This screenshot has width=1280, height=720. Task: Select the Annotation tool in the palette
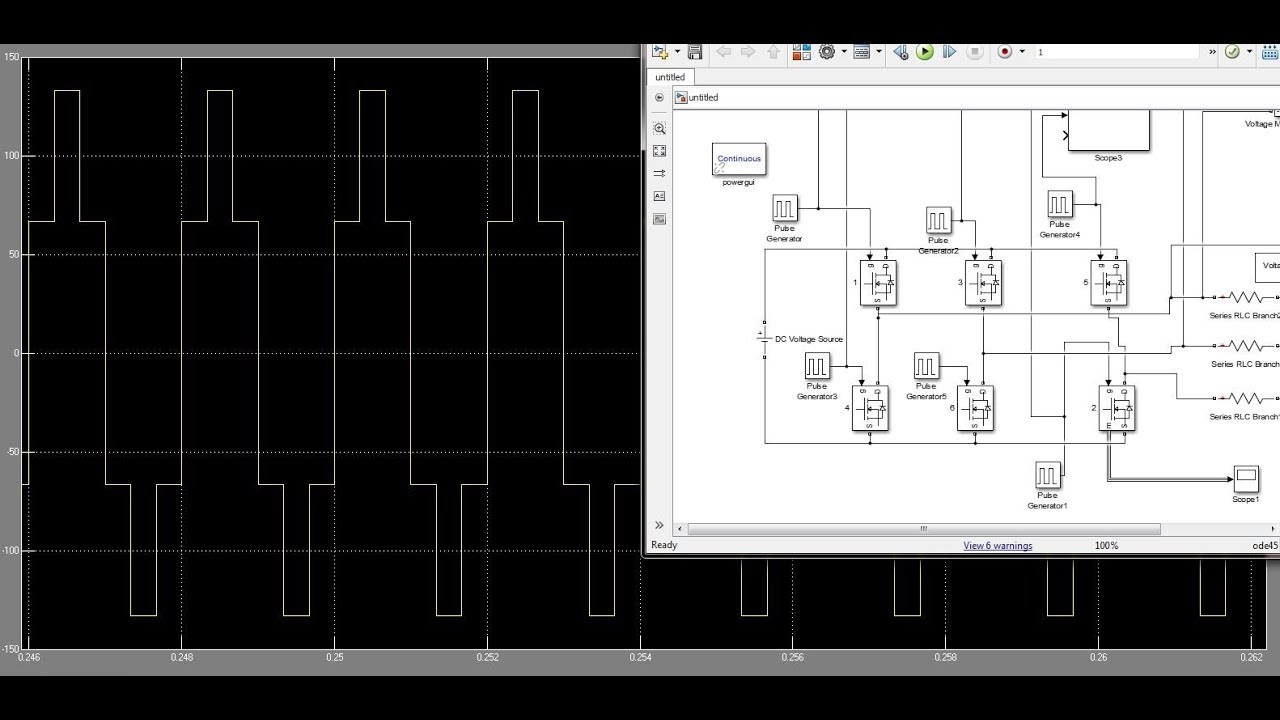click(x=659, y=196)
